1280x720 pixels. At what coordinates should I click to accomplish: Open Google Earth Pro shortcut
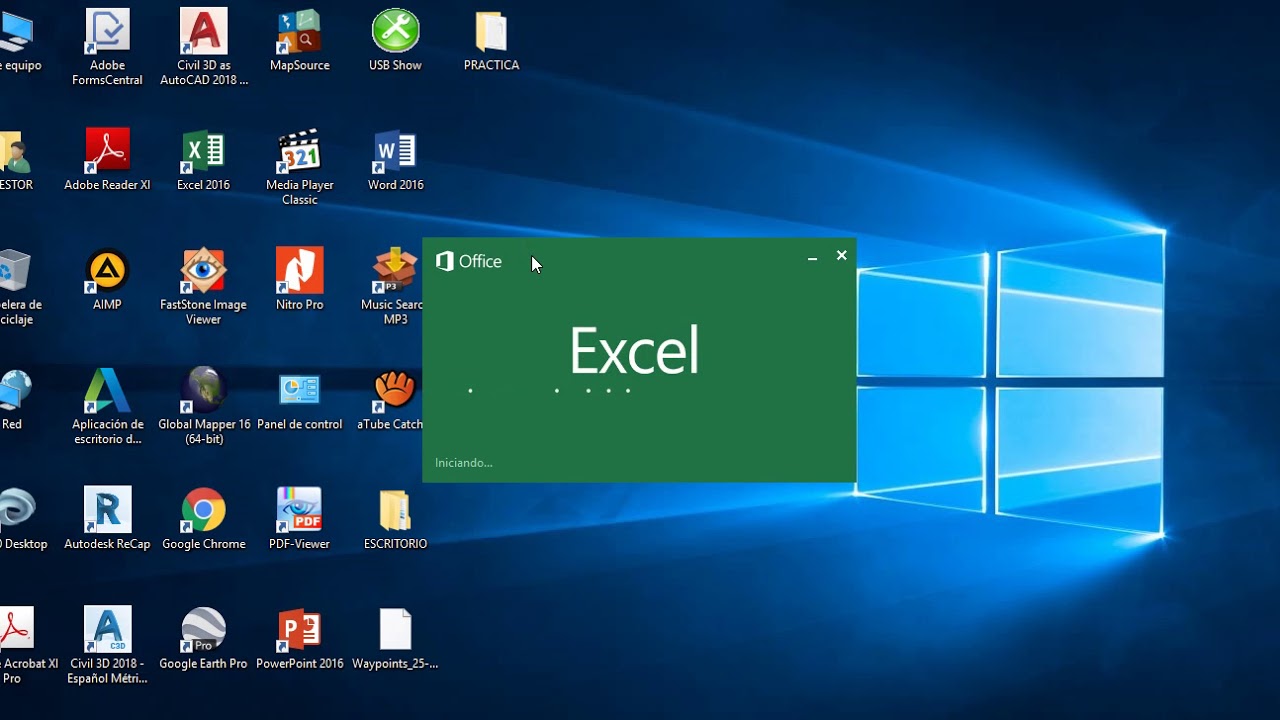coord(203,640)
